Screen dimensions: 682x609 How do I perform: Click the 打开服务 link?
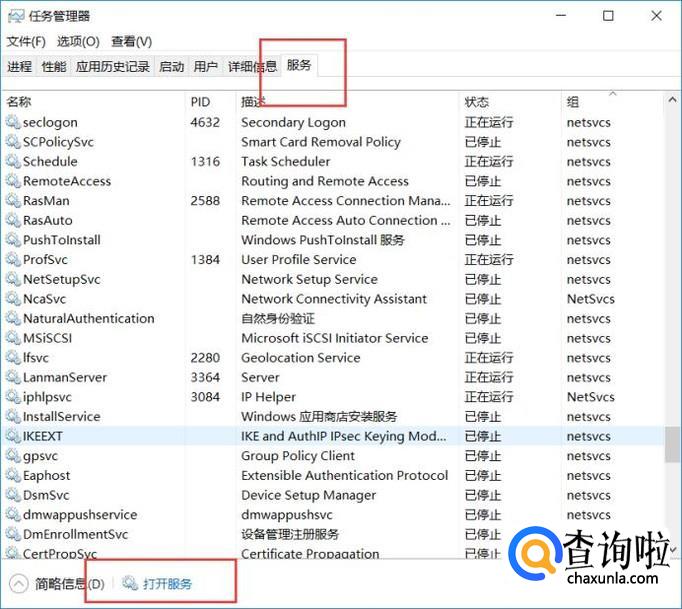coord(166,583)
